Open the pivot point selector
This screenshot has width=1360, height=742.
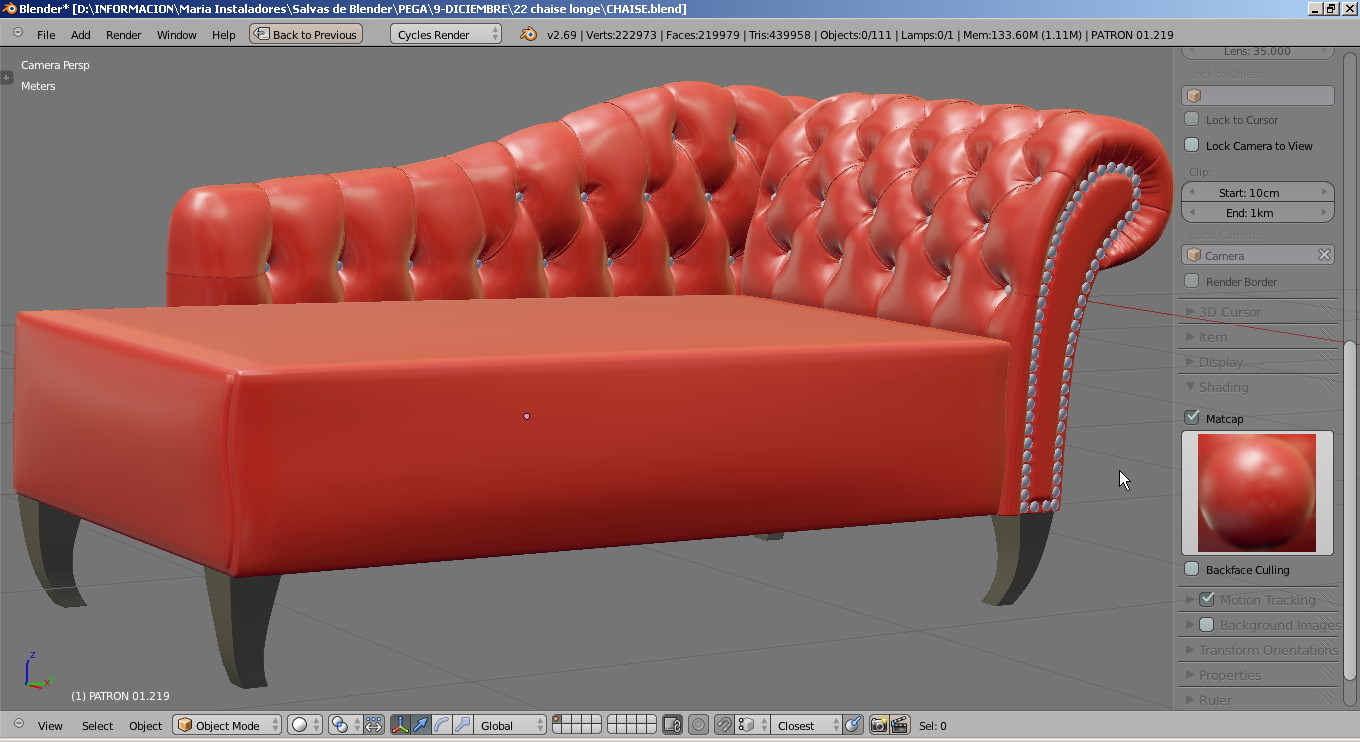pyautogui.click(x=345, y=725)
